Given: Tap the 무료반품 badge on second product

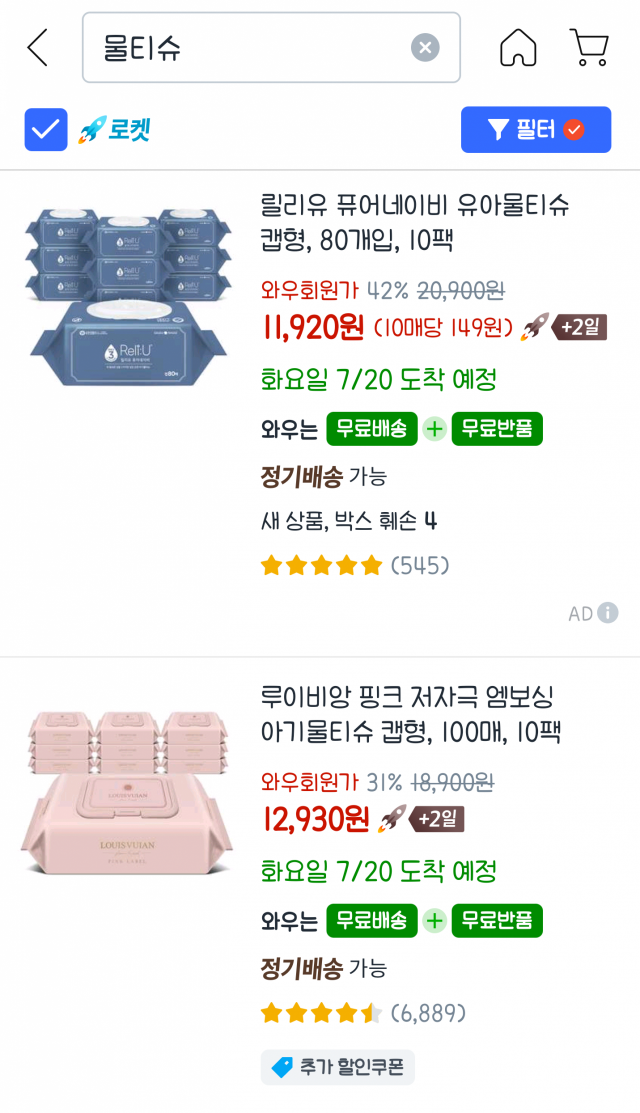Looking at the screenshot, I should [496, 920].
